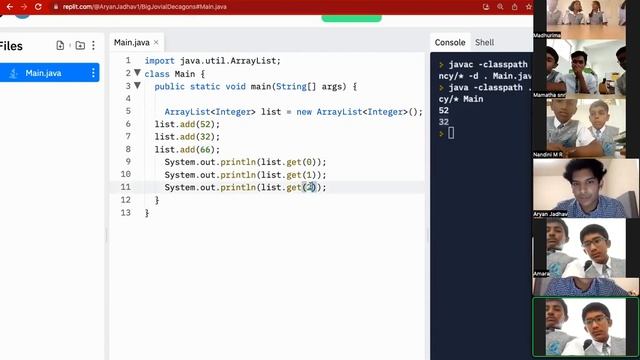640x360 pixels.
Task: Click the import java.util.ArrayList line
Action: [213, 61]
